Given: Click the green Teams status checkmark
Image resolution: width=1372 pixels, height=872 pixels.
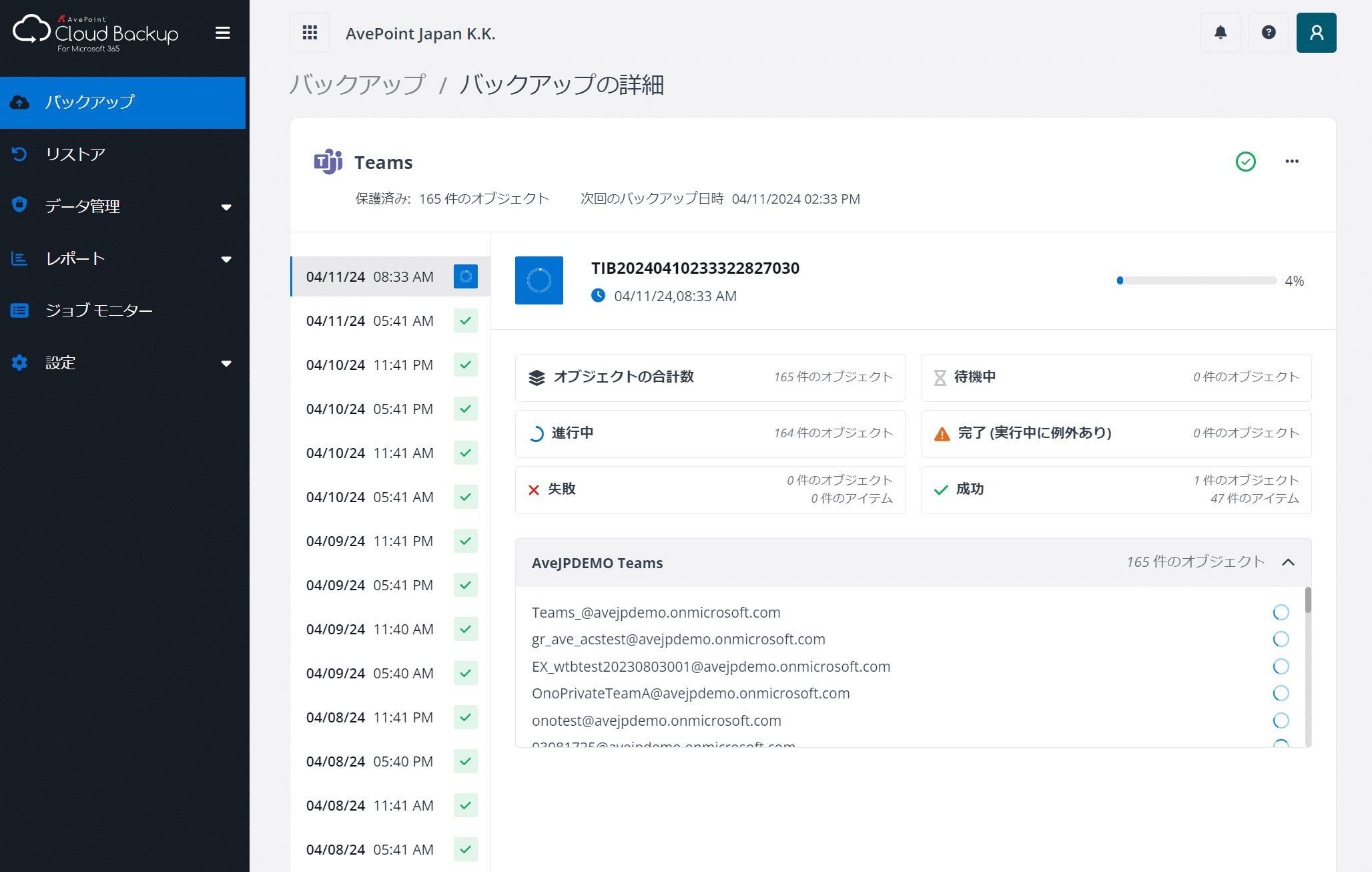Looking at the screenshot, I should point(1246,162).
